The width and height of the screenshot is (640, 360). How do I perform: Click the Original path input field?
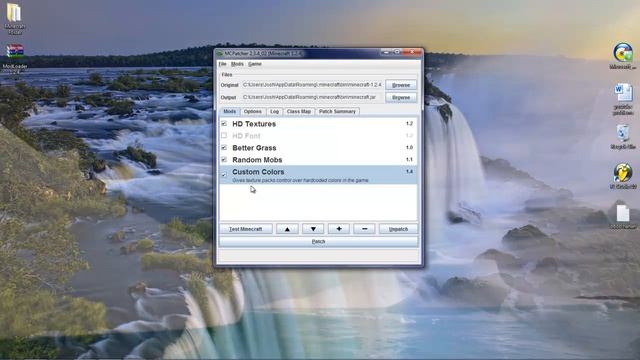(x=312, y=85)
